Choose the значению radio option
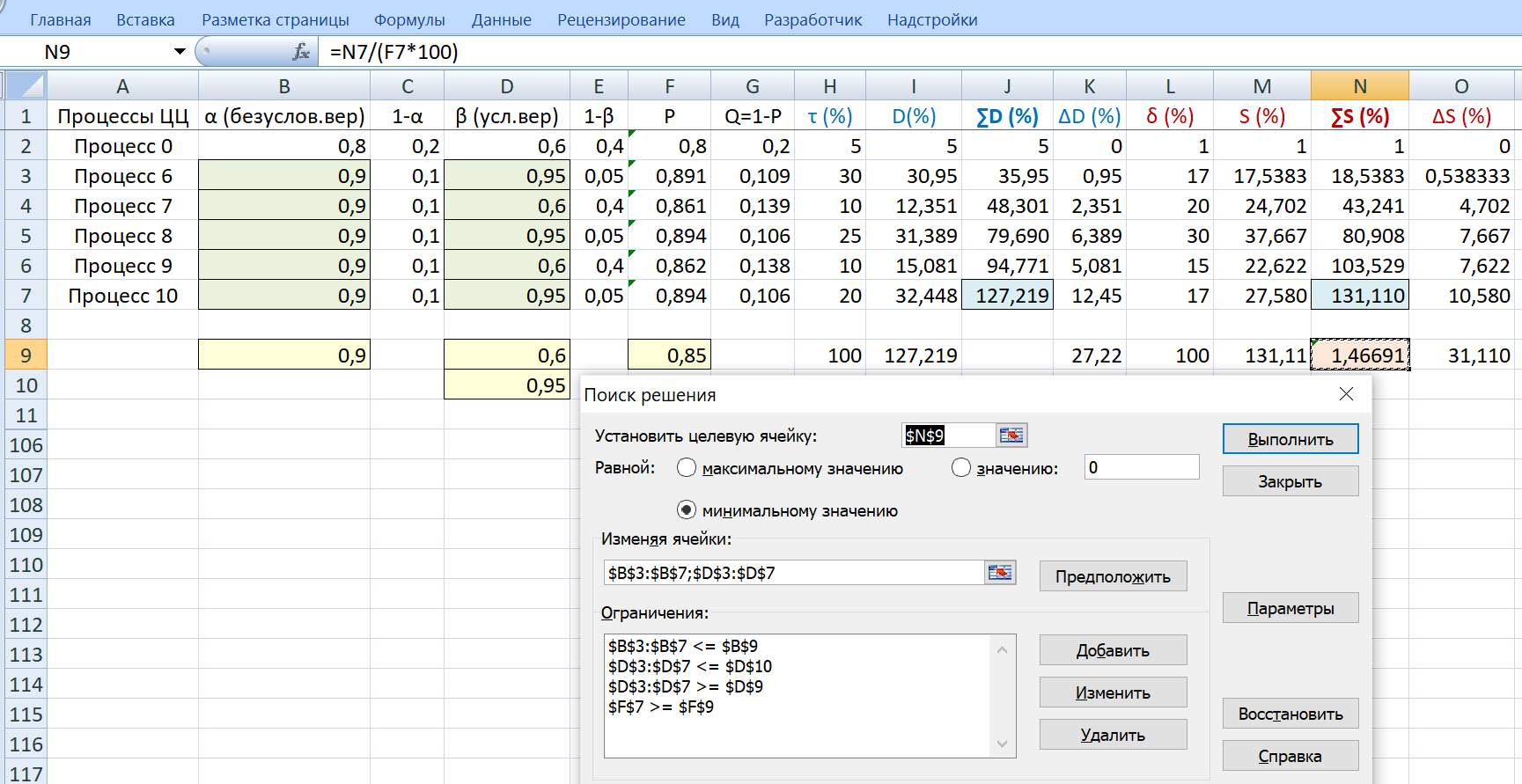1522x784 pixels. pyautogui.click(x=961, y=468)
